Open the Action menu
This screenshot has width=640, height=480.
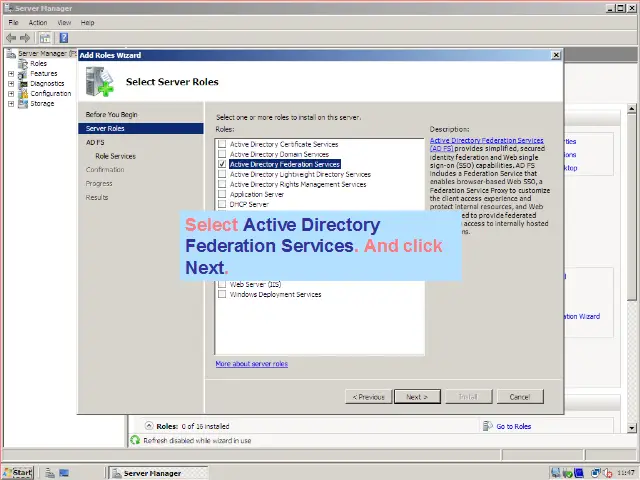click(x=38, y=22)
